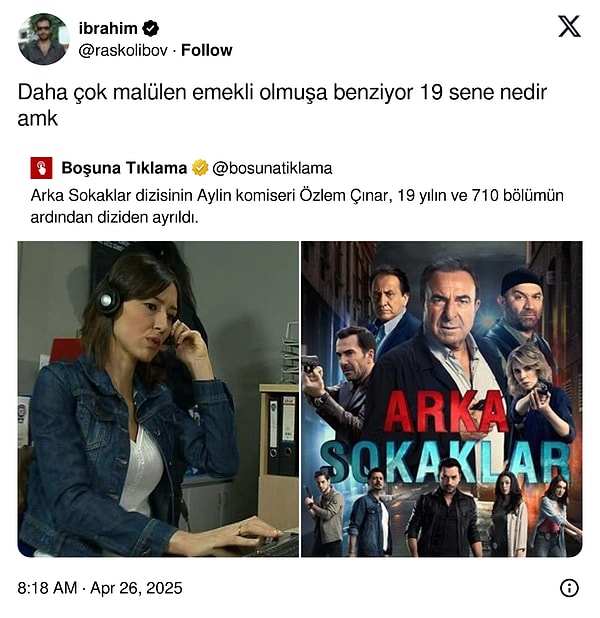Open the X logo link
The image size is (600, 618).
coord(569,26)
